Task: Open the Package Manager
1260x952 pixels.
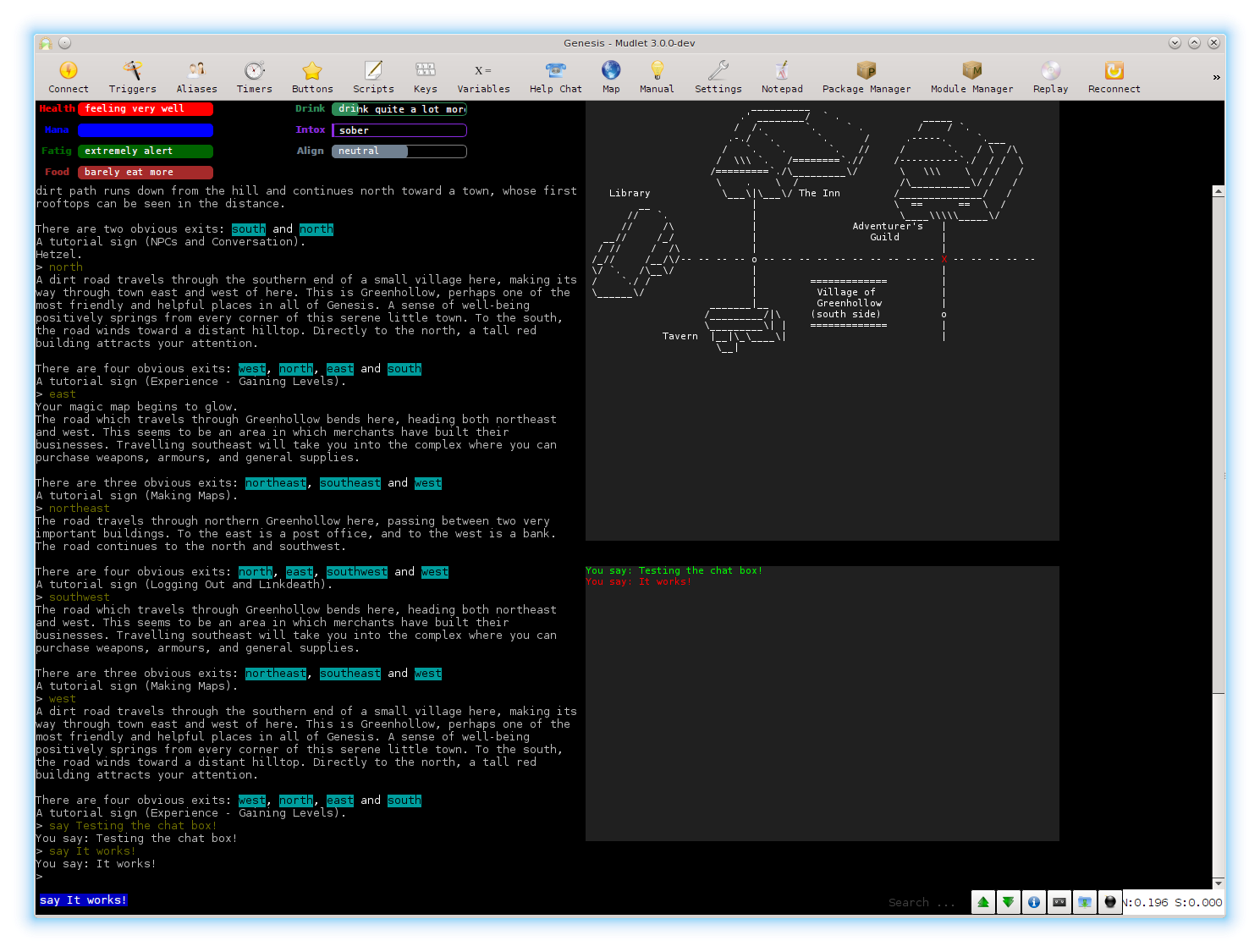Action: point(867,77)
